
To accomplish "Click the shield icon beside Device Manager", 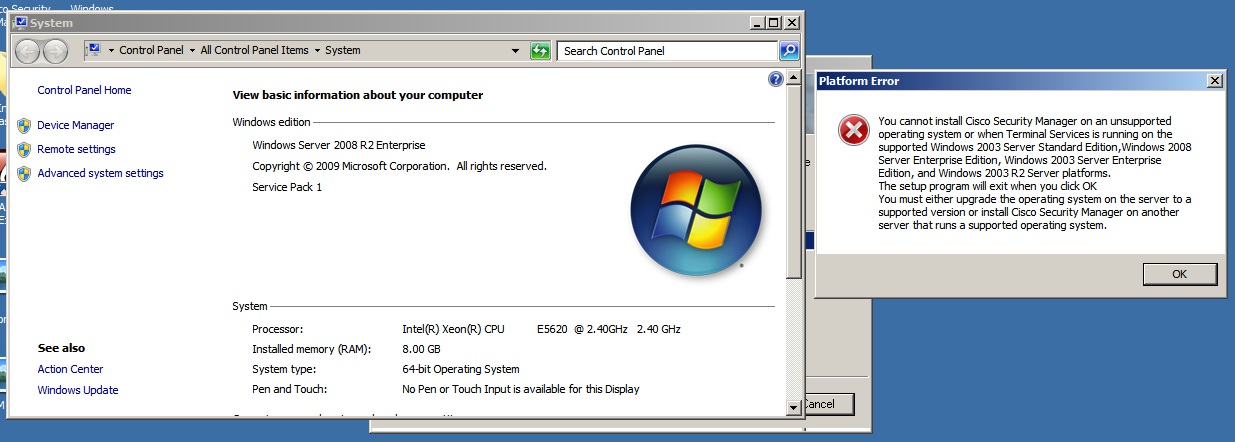I will pyautogui.click(x=24, y=125).
